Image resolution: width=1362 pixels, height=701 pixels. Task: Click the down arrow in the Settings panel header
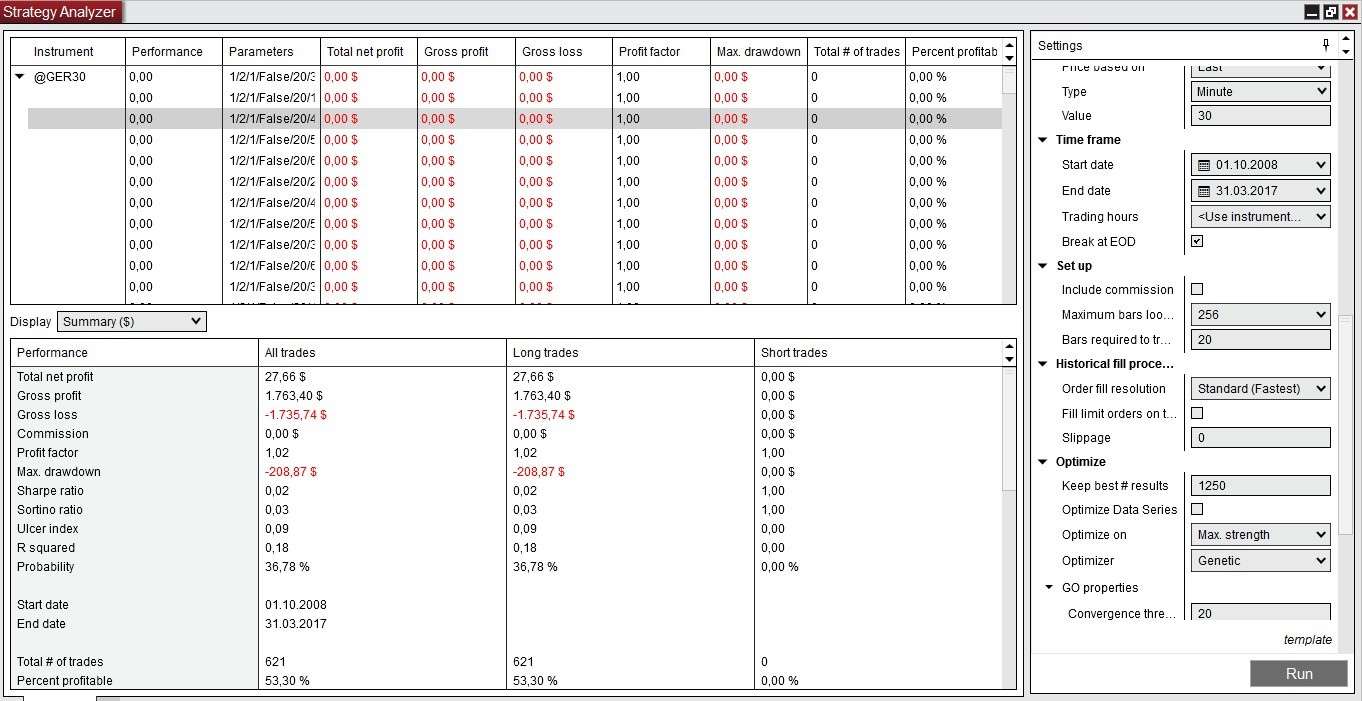click(x=1345, y=51)
